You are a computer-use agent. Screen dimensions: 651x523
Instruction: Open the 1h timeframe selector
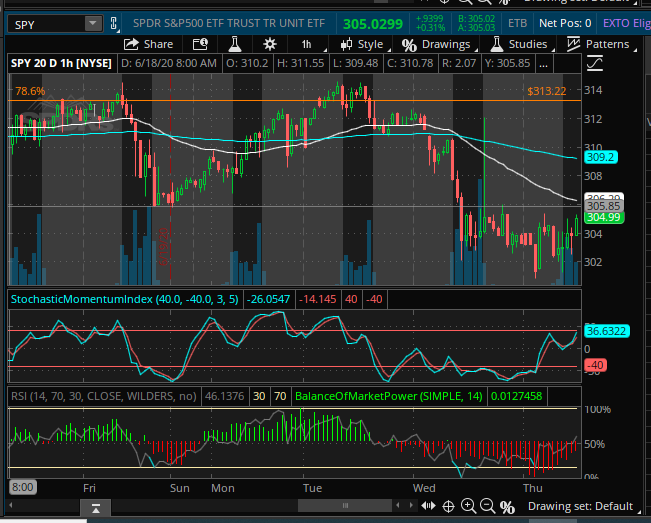(309, 44)
